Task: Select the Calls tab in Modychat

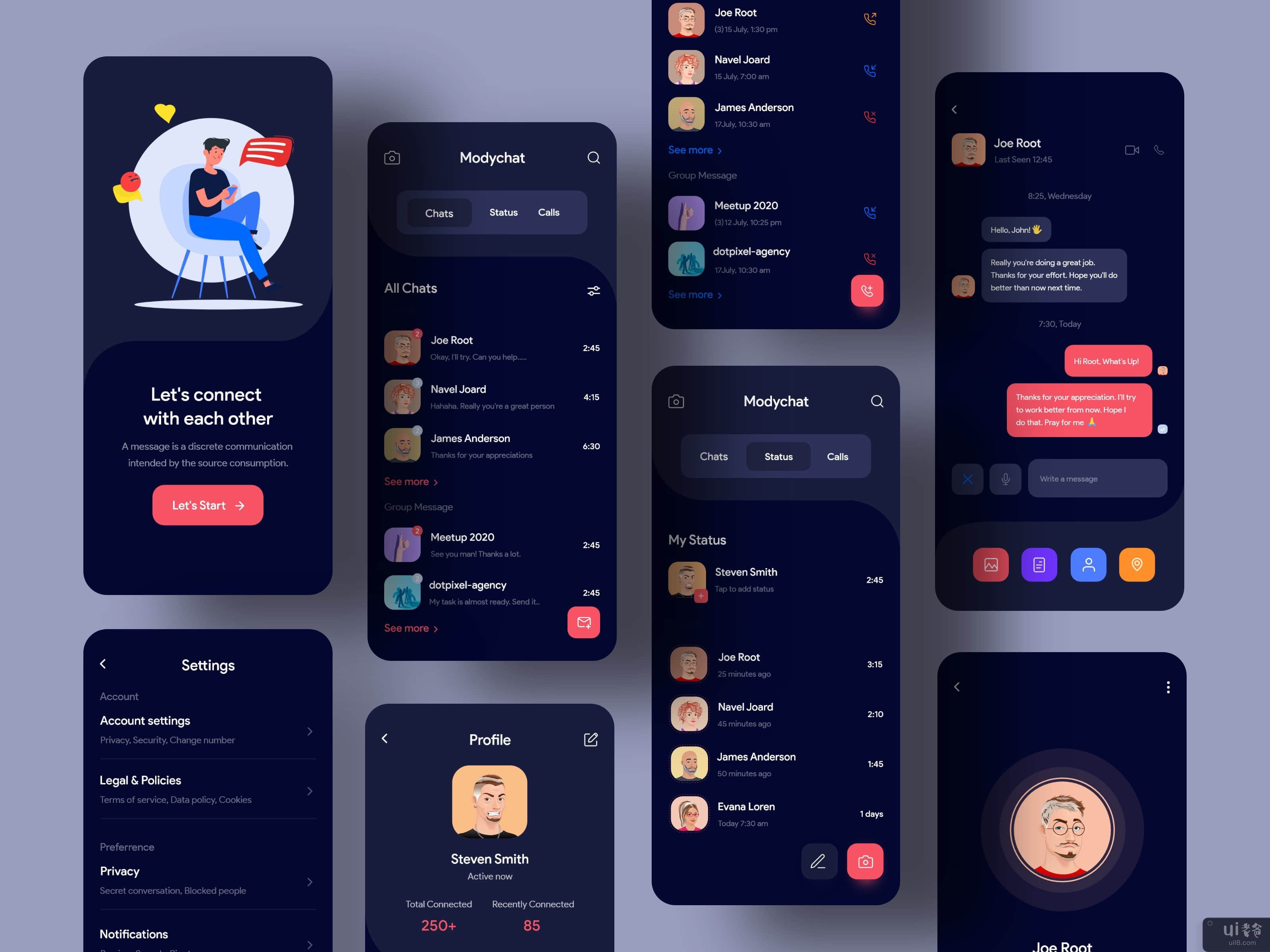Action: 549,212
